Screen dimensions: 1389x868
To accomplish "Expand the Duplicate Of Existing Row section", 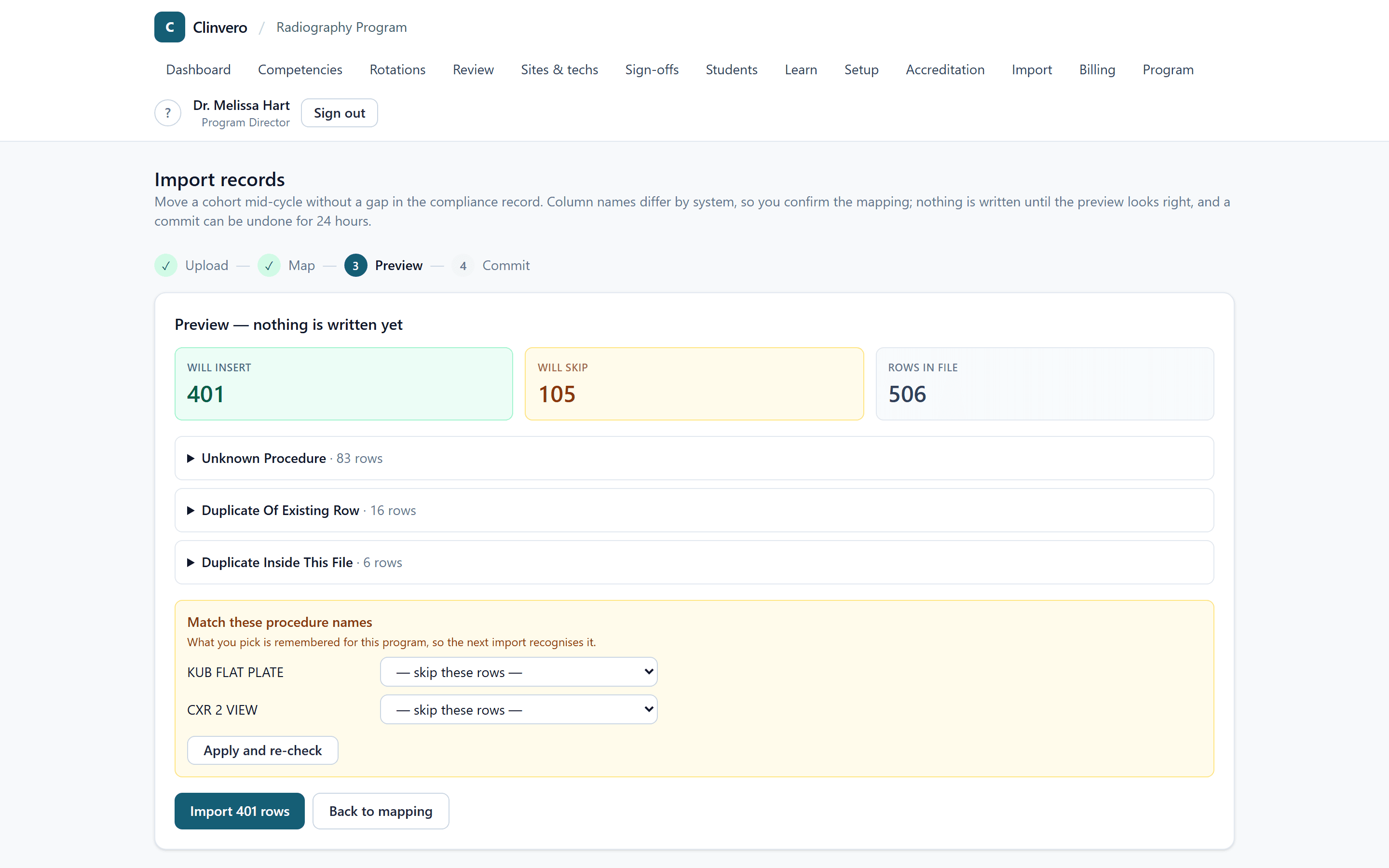I will point(694,510).
